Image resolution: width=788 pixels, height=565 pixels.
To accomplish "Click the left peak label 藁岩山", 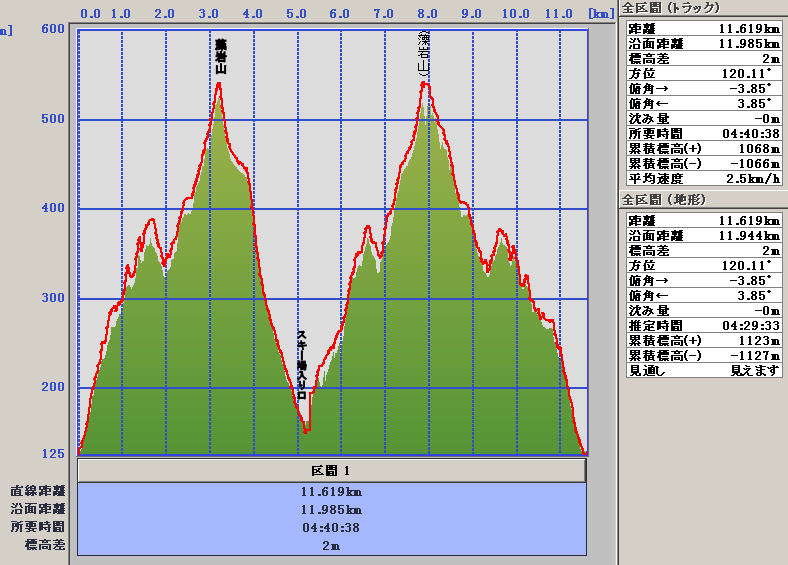I will click(220, 57).
